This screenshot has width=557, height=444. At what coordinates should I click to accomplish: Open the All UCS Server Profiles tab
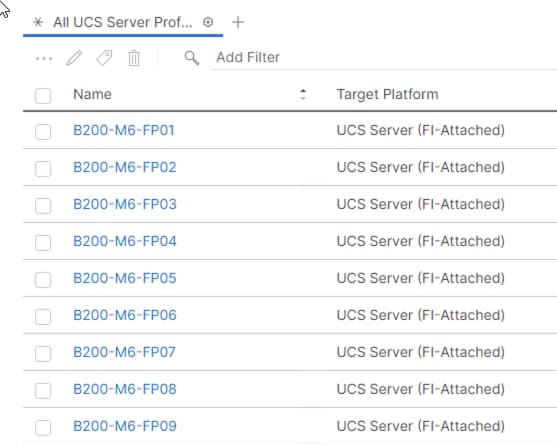click(x=123, y=22)
